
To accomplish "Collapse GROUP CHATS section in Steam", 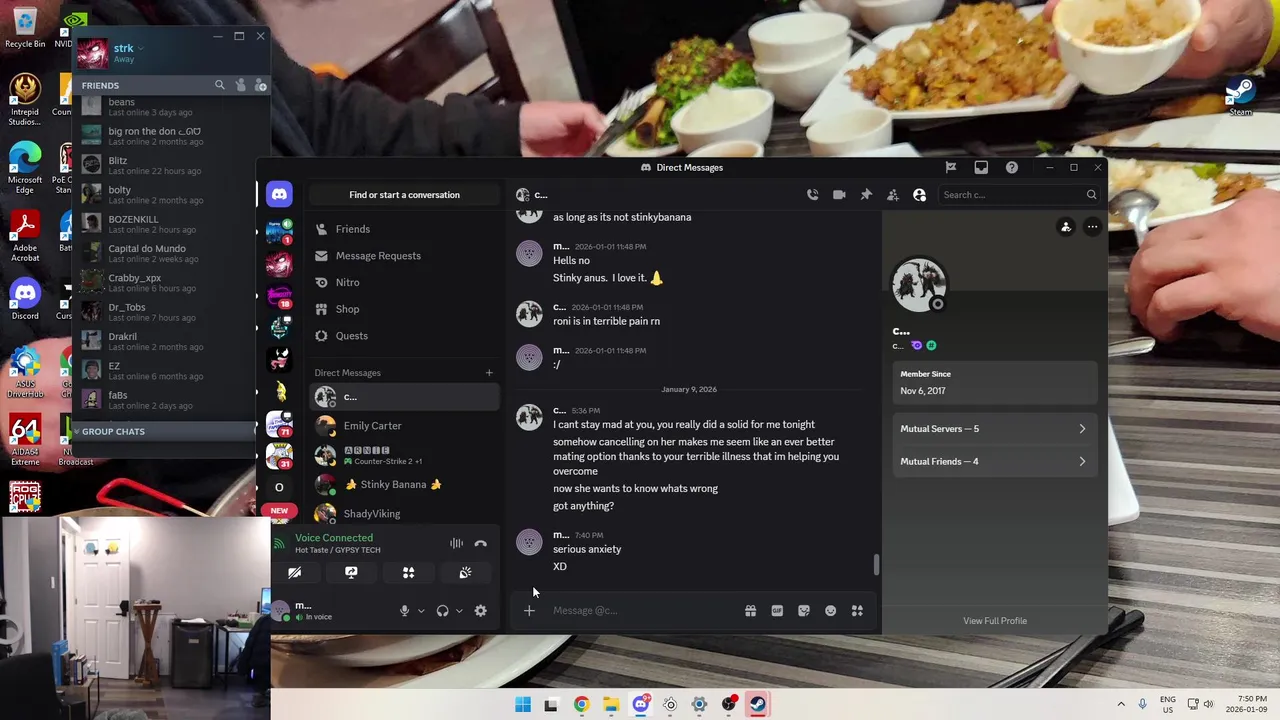I will [165, 431].
